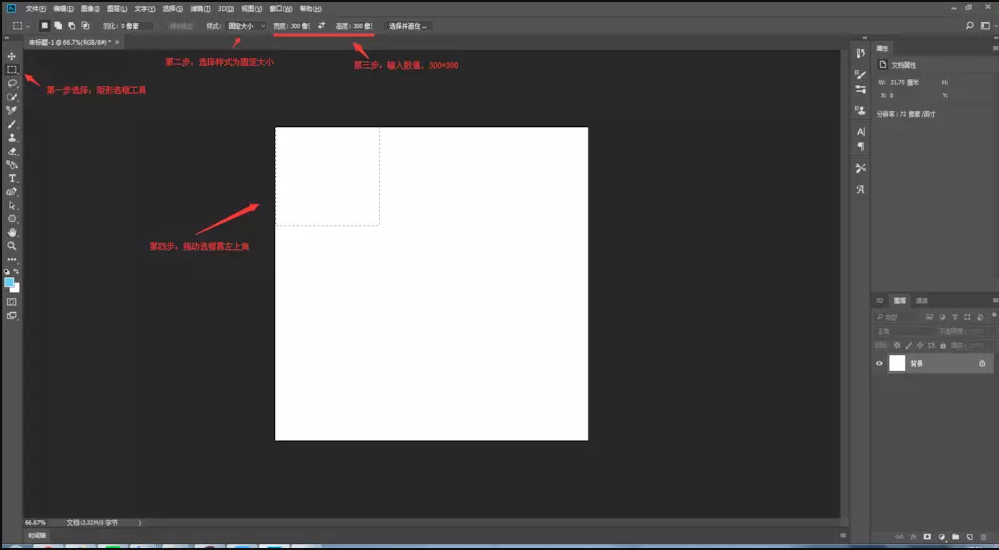Choose Intersect with Selection mode
The height and width of the screenshot is (550, 999).
tap(85, 26)
